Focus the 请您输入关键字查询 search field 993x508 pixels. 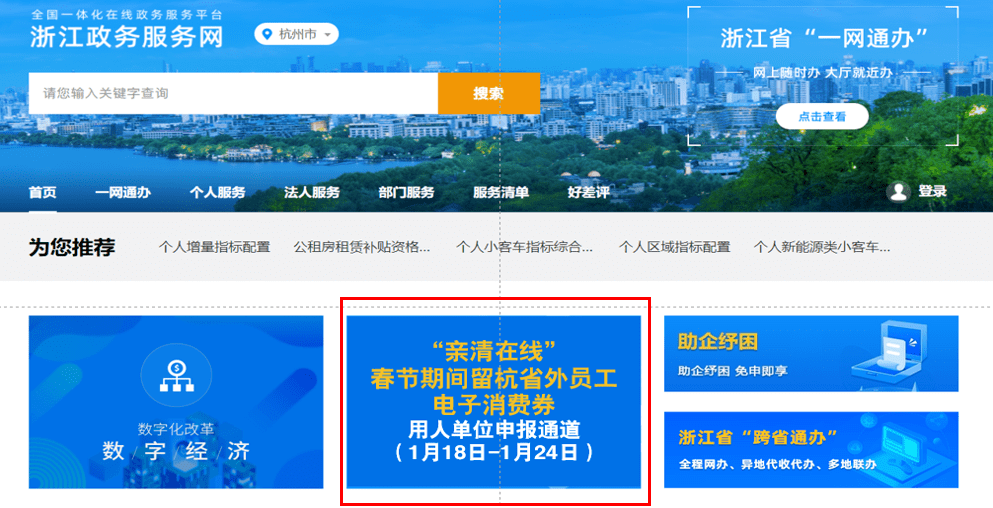(233, 94)
